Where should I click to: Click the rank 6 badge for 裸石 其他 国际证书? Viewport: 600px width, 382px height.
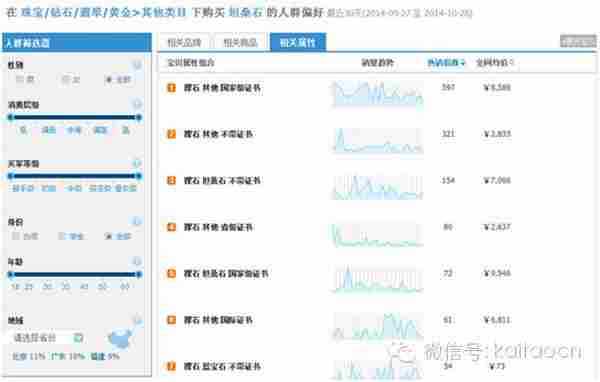(171, 320)
